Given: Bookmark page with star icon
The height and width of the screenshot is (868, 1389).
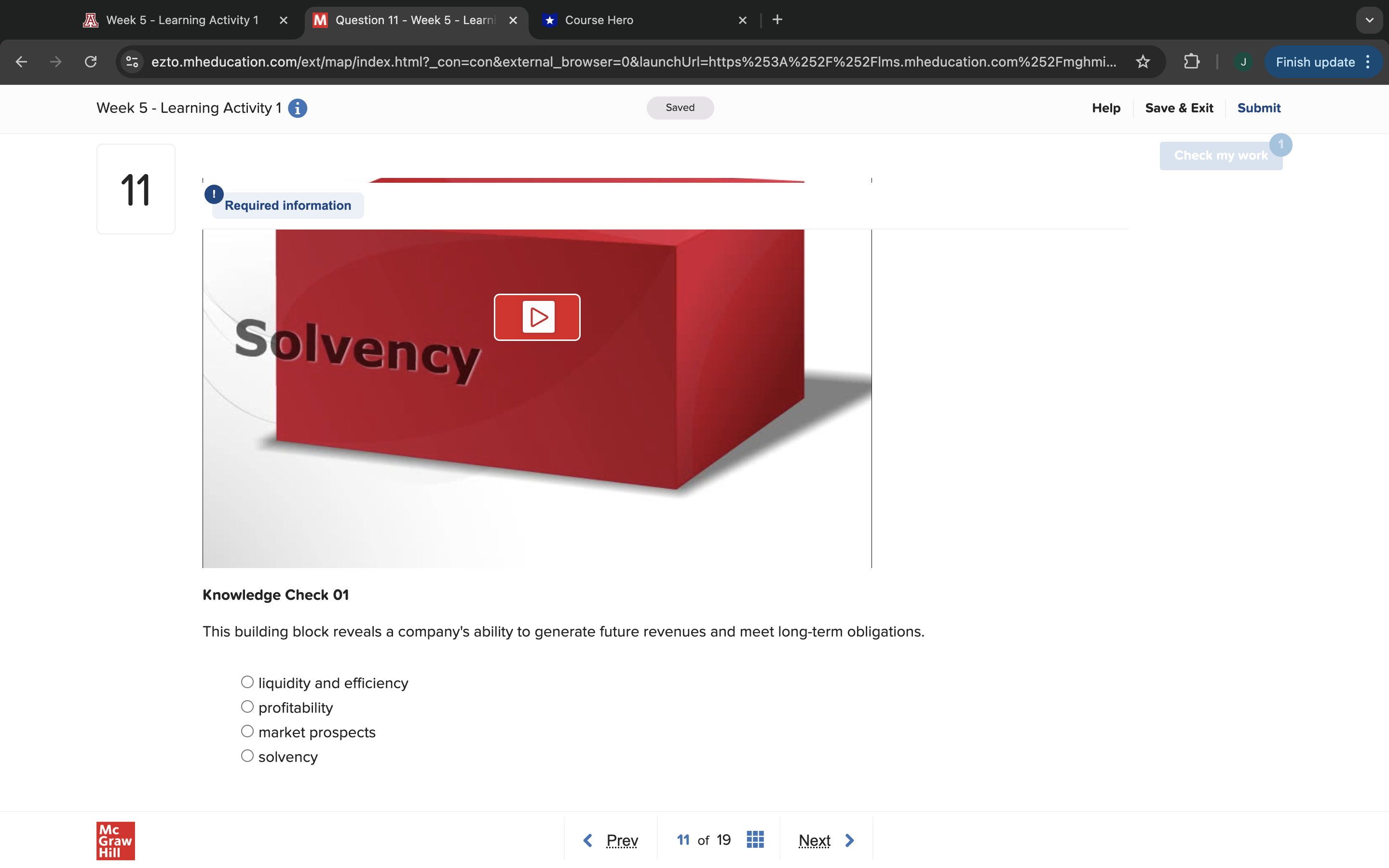Looking at the screenshot, I should pyautogui.click(x=1143, y=62).
